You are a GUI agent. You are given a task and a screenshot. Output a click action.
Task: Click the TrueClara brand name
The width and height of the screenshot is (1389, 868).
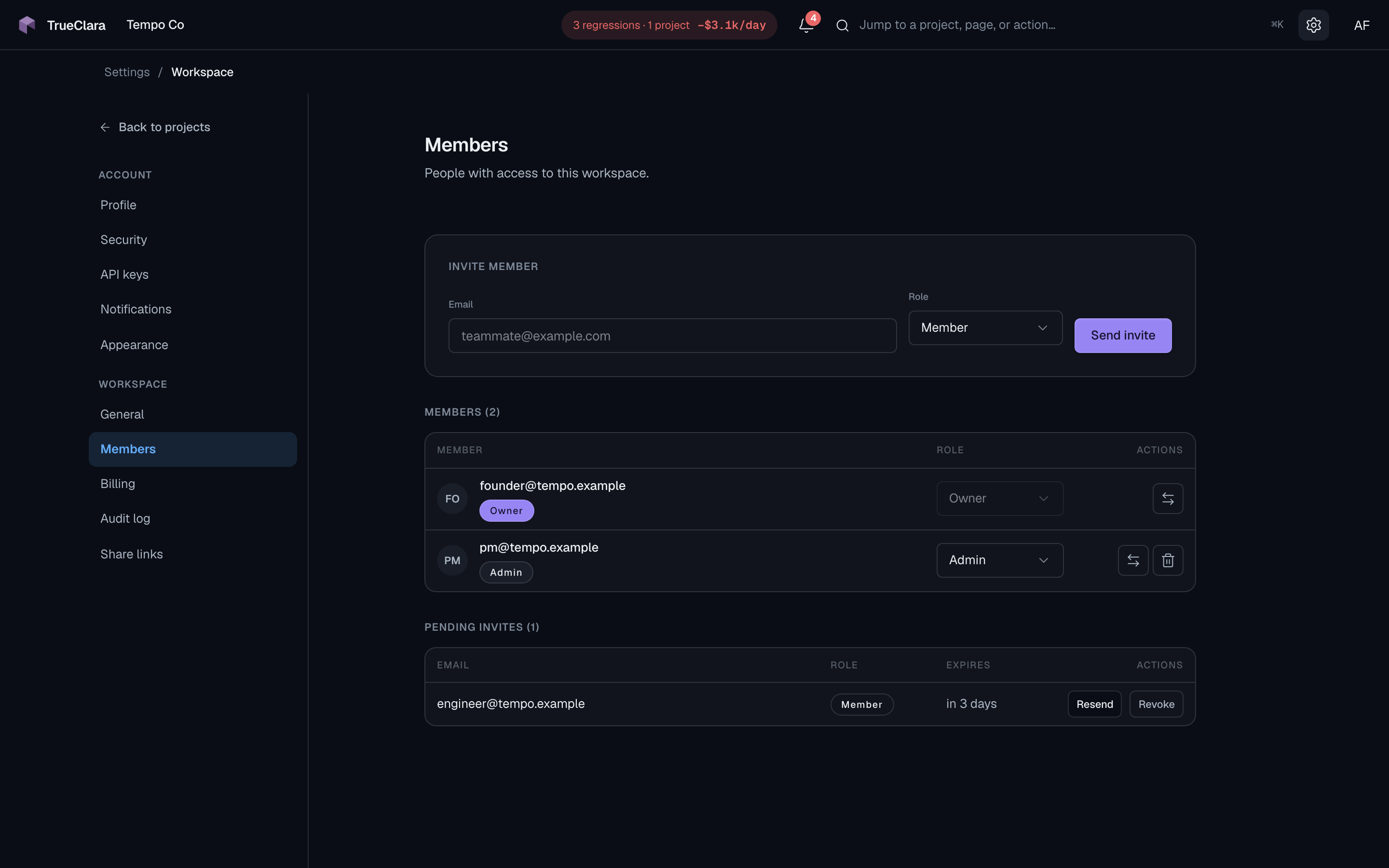click(x=76, y=25)
